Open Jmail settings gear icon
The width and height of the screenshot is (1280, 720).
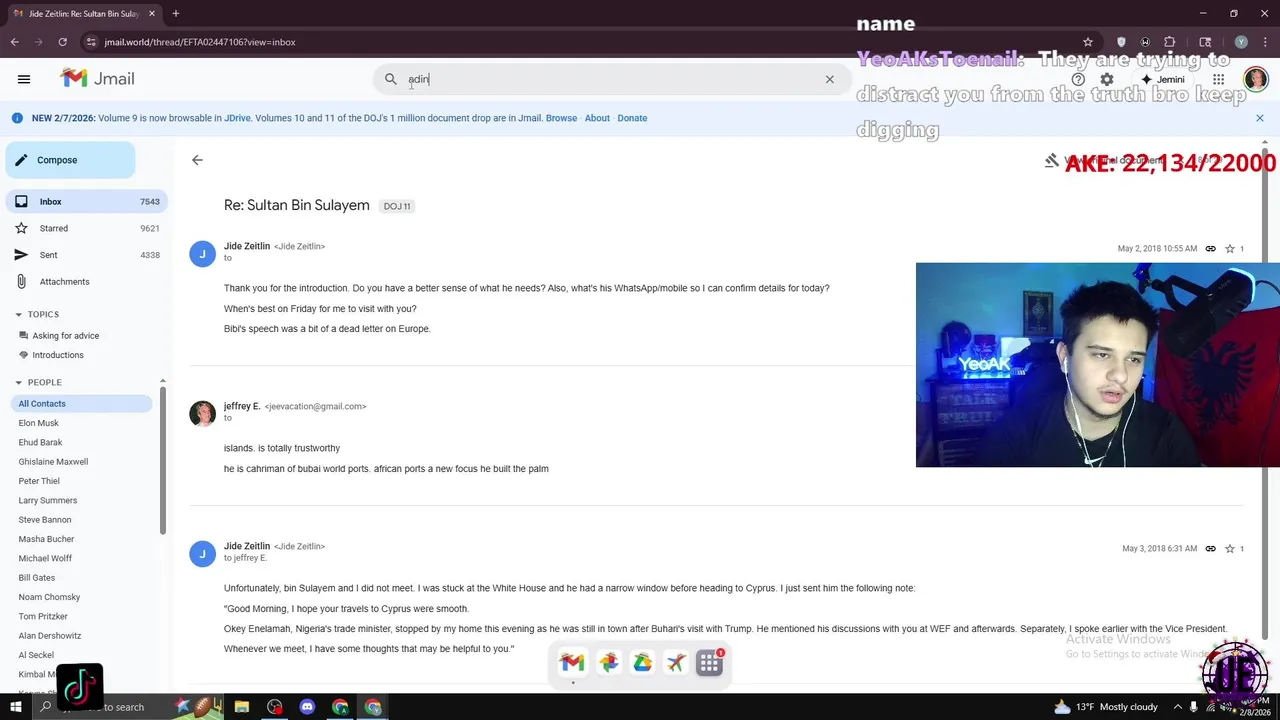pos(1107,79)
